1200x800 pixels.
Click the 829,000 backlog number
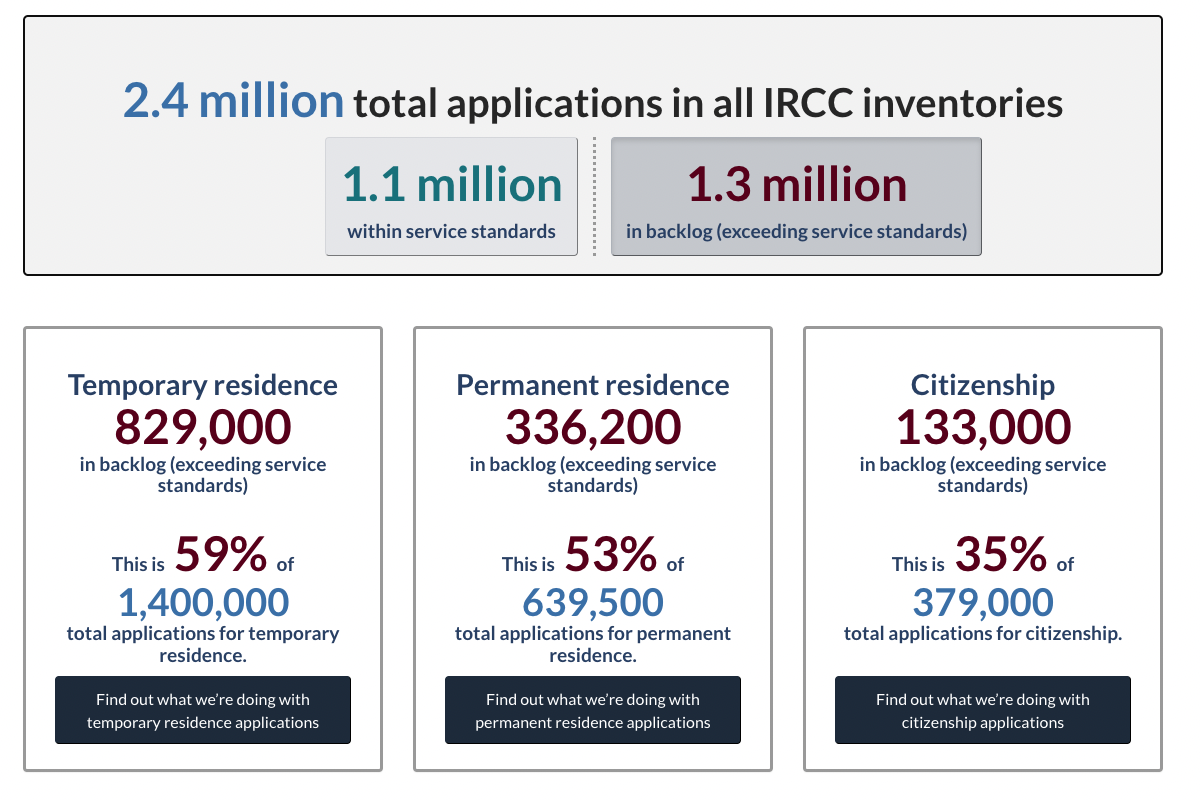pyautogui.click(x=203, y=428)
